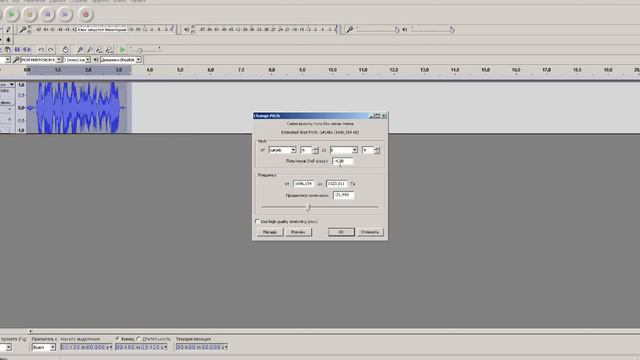
Task: Select the End radio button
Action: click(117, 339)
